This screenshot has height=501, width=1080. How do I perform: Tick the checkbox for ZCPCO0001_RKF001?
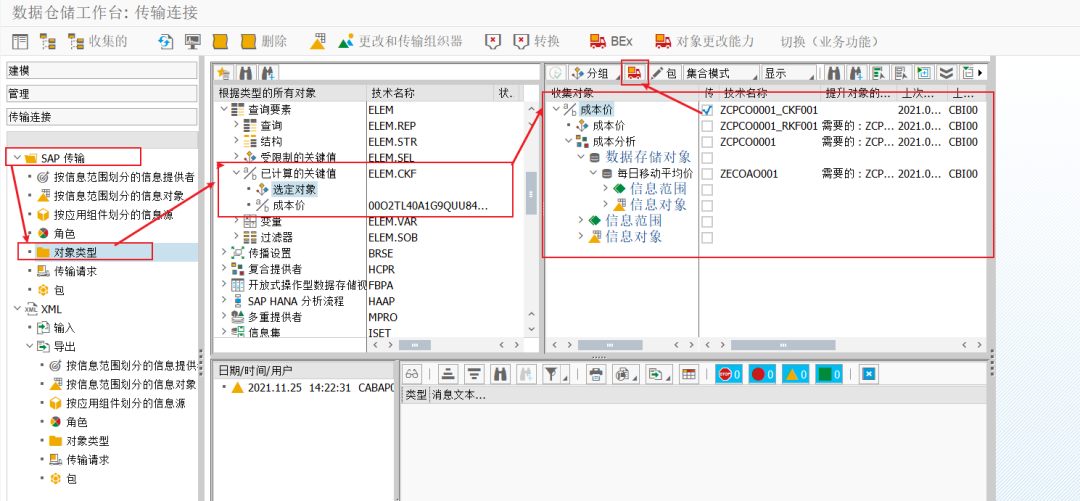[x=707, y=125]
